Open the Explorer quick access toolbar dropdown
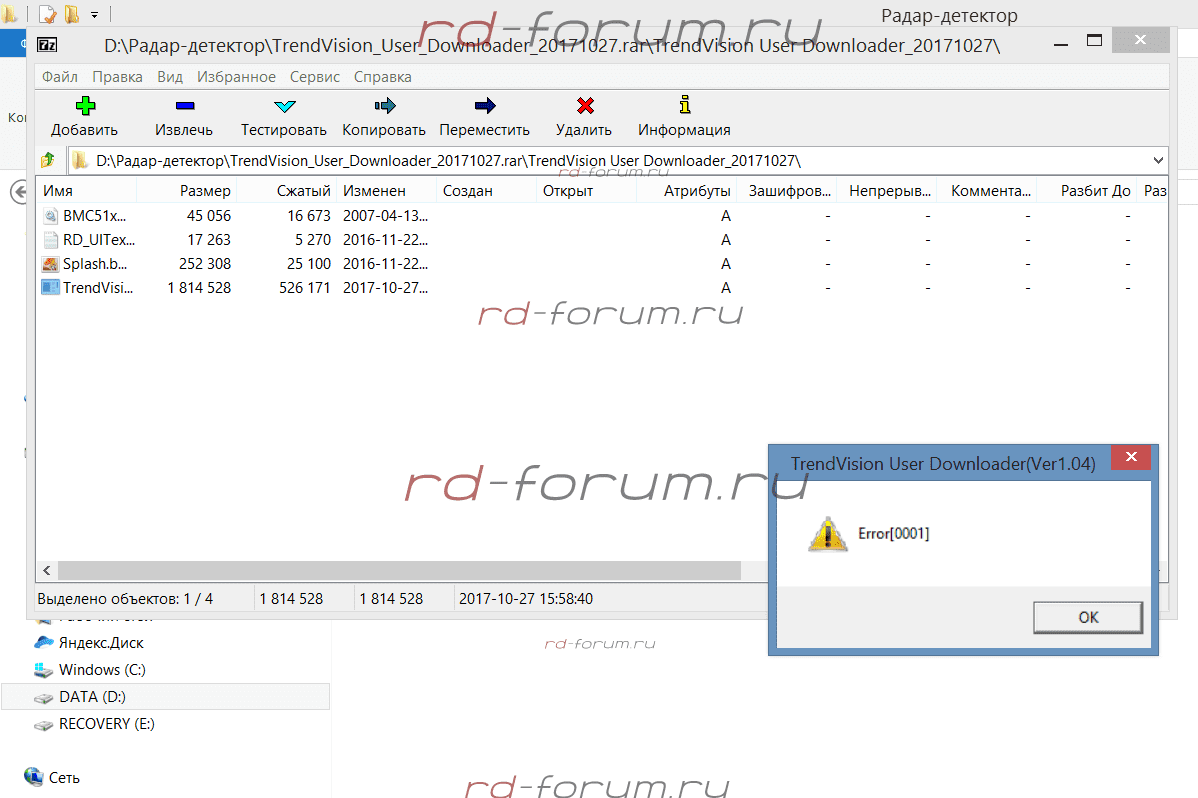 click(x=95, y=15)
